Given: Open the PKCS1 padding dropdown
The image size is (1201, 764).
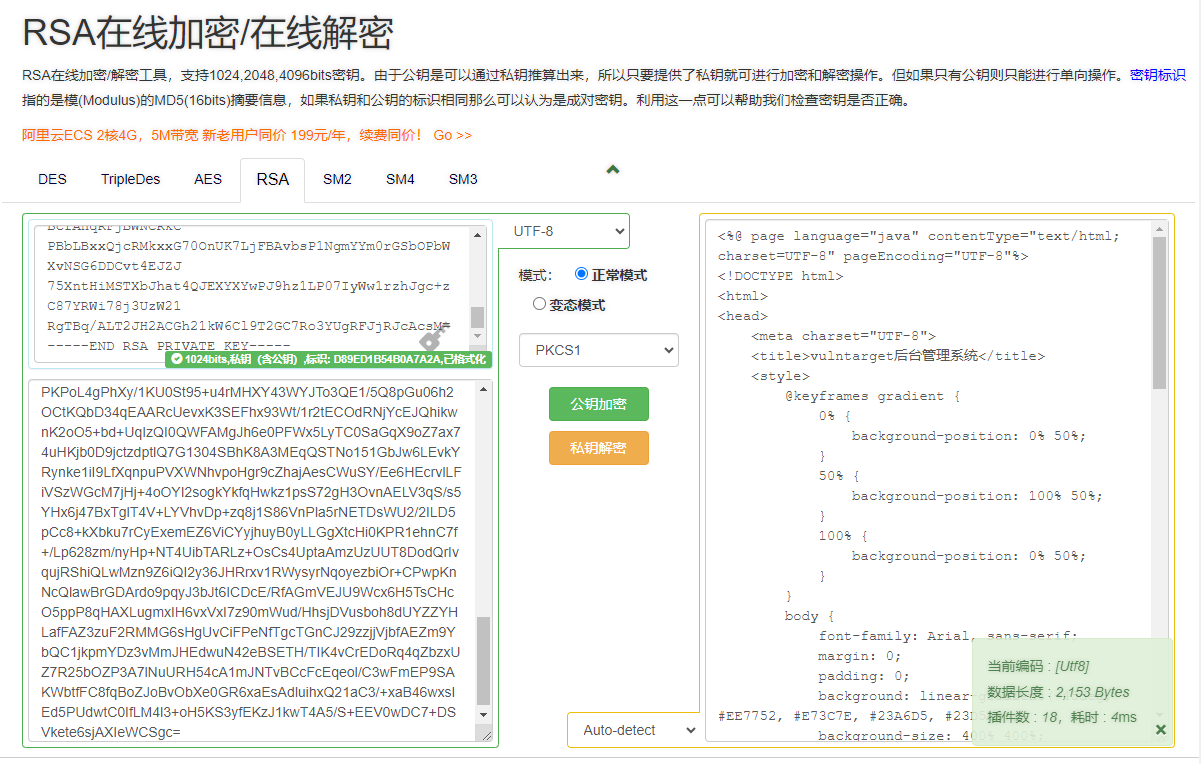Looking at the screenshot, I should click(599, 350).
